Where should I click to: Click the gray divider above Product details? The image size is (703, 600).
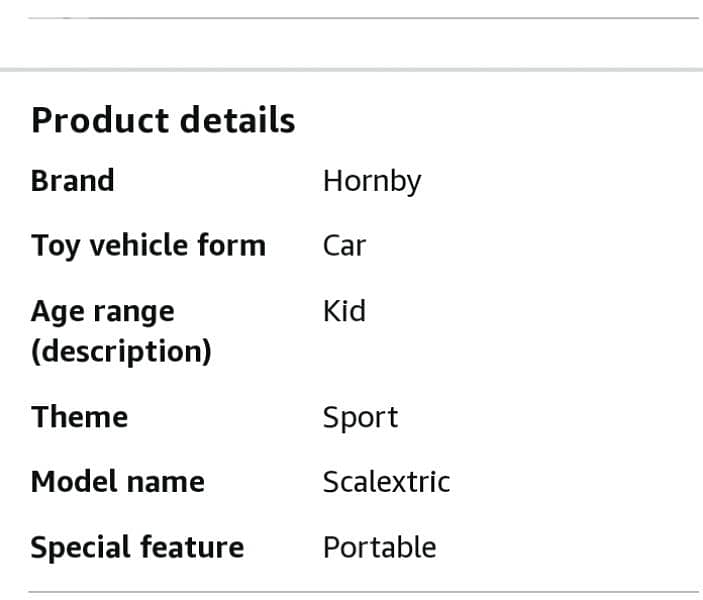pyautogui.click(x=351, y=69)
